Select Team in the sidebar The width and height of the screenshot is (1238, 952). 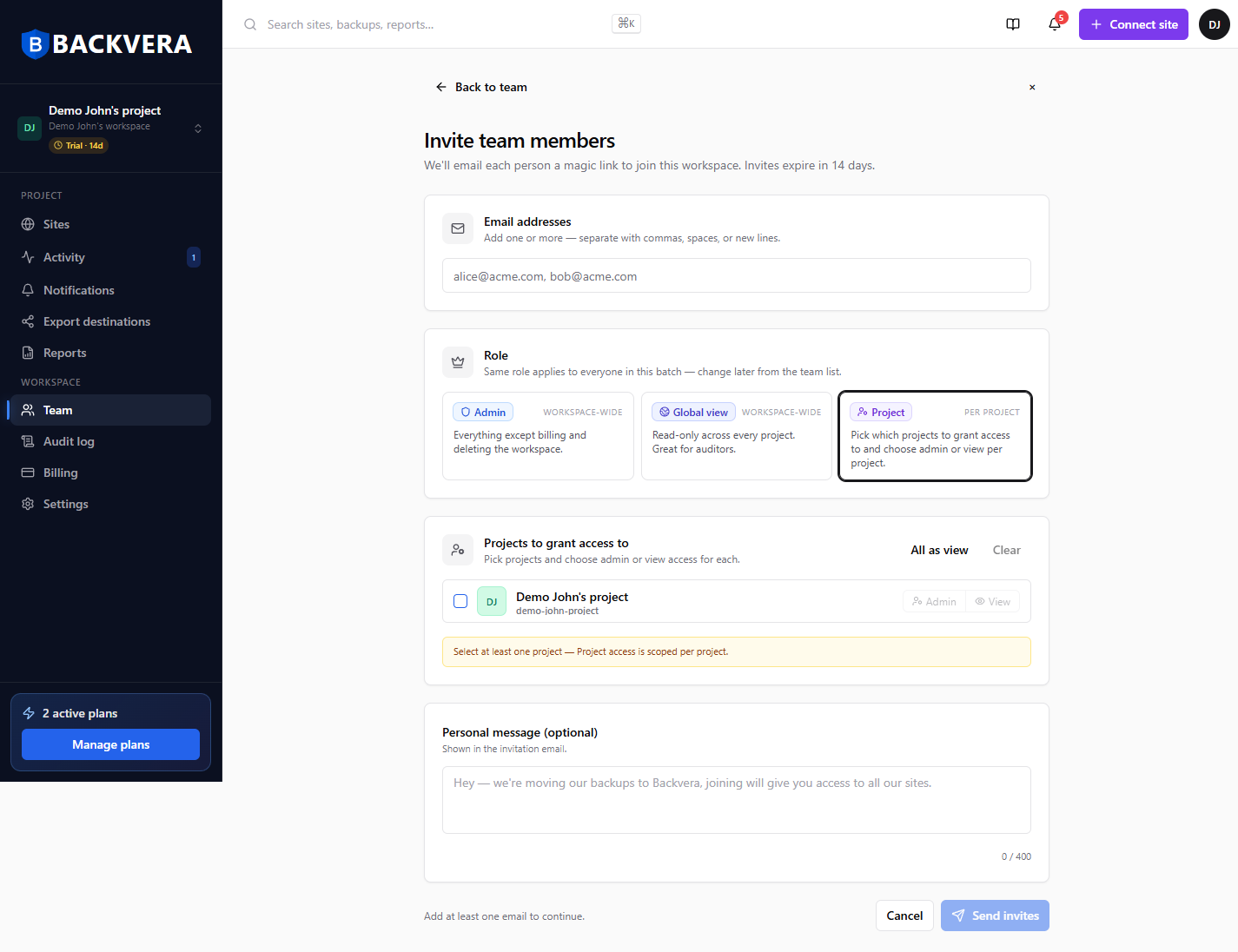point(111,410)
